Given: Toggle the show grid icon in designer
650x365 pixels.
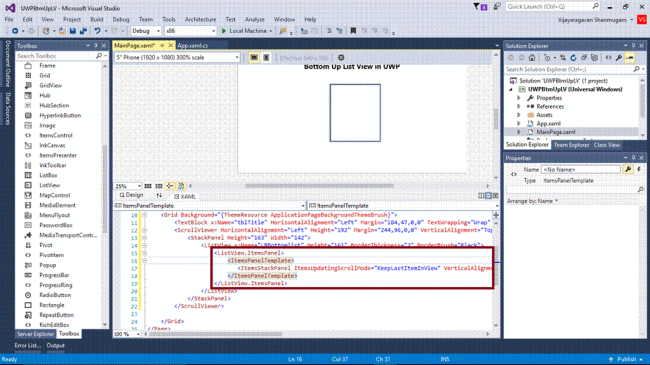Looking at the screenshot, I should click(148, 186).
